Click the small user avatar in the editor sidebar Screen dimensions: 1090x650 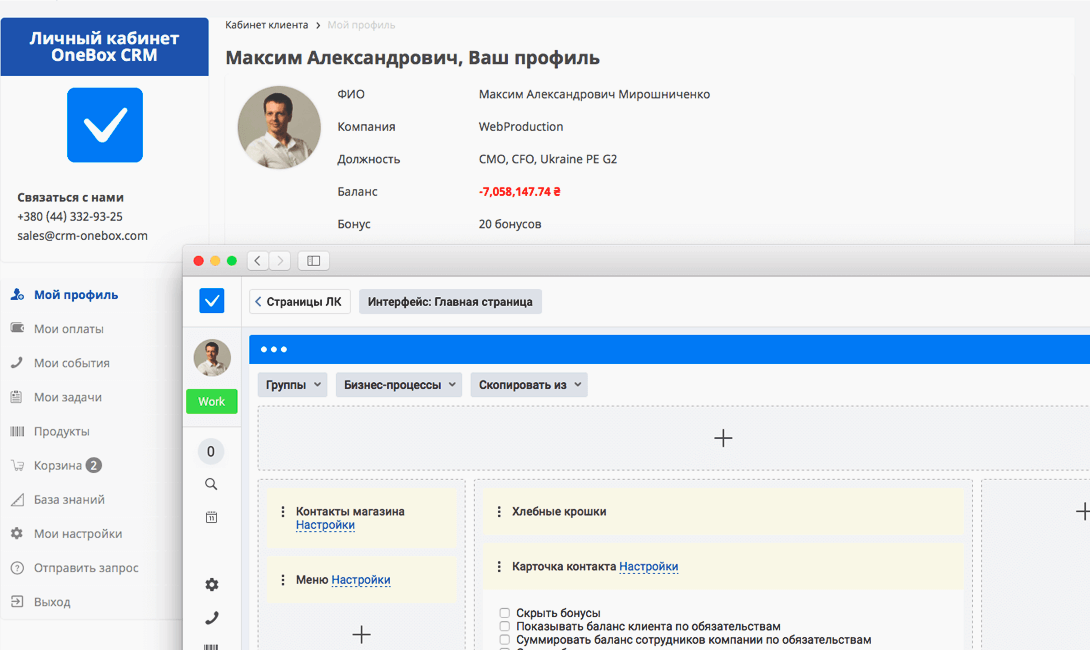point(212,357)
